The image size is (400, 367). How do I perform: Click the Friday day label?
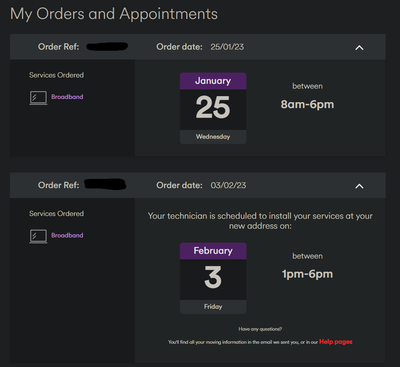213,307
